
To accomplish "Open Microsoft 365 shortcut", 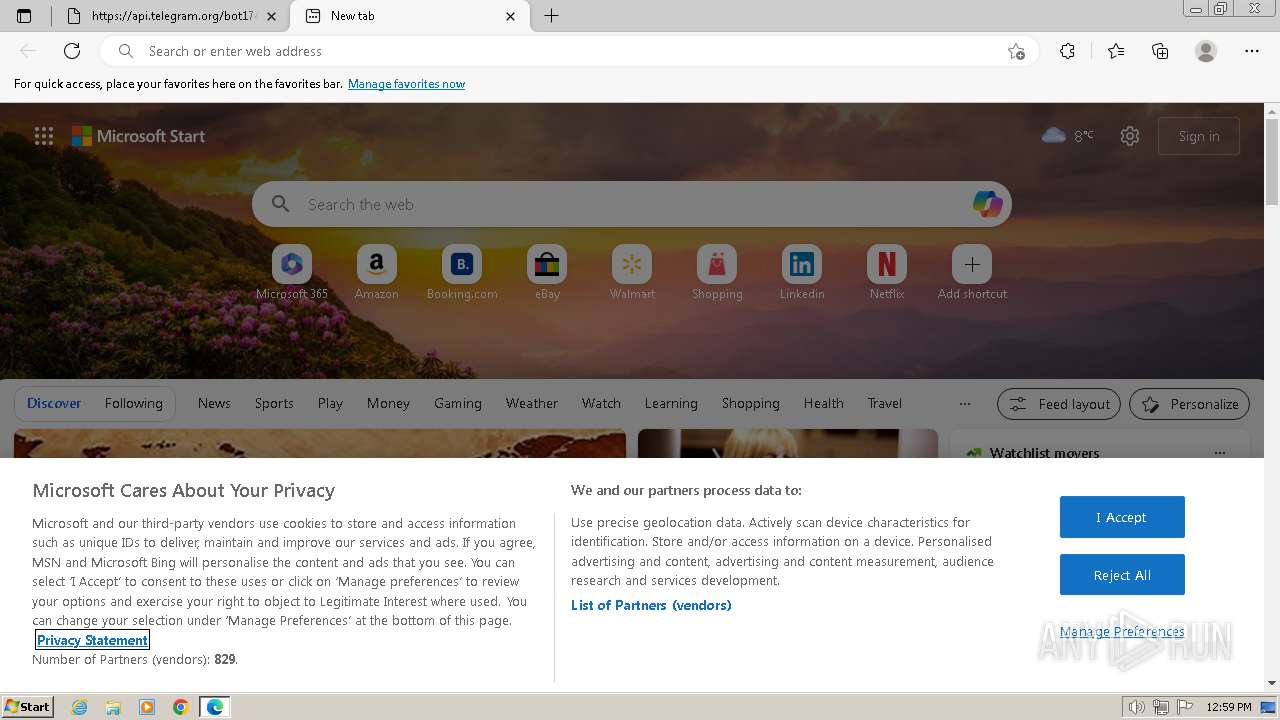I will pos(292,272).
